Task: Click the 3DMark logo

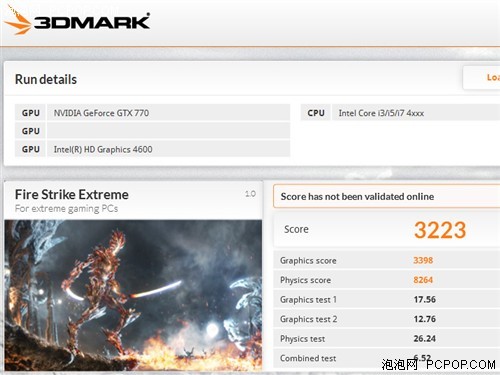Action: (x=77, y=21)
